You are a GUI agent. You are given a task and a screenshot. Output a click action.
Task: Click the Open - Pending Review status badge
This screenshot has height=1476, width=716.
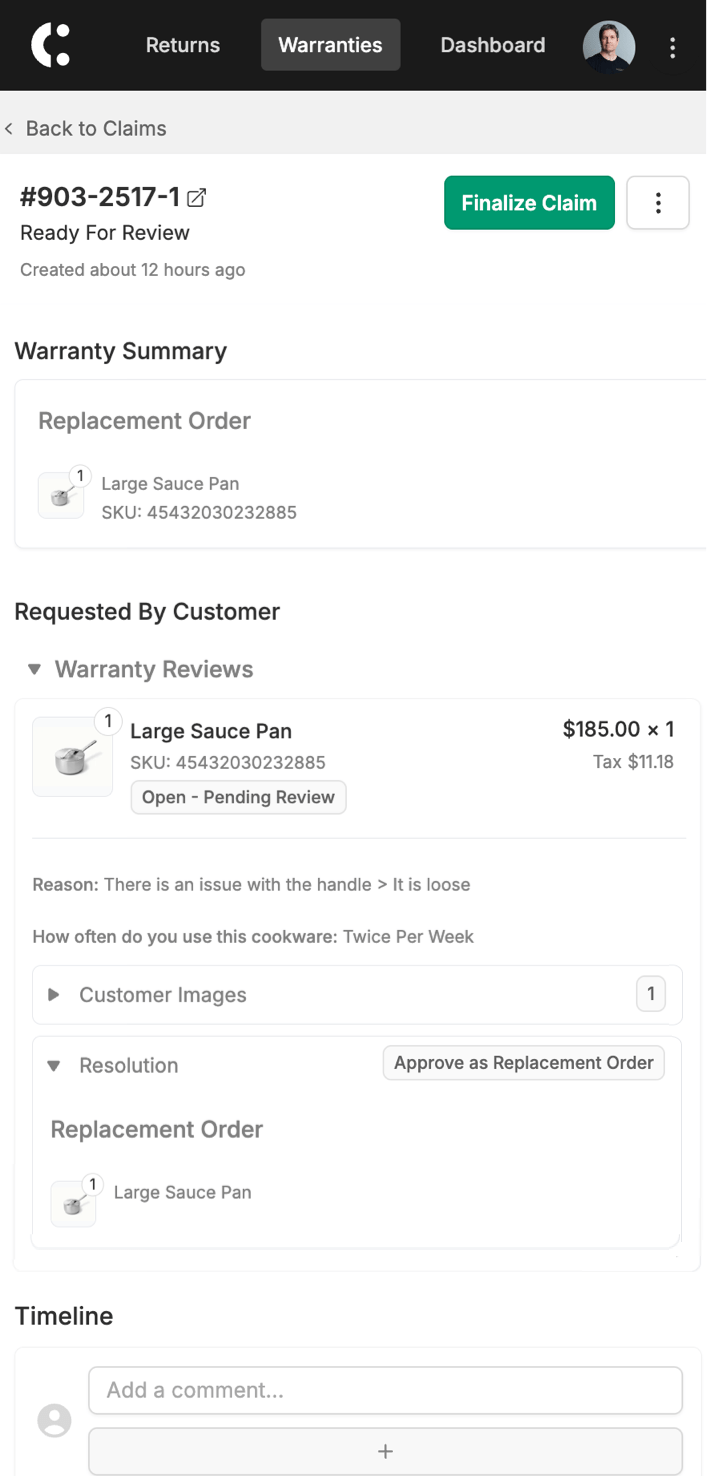pyautogui.click(x=238, y=797)
